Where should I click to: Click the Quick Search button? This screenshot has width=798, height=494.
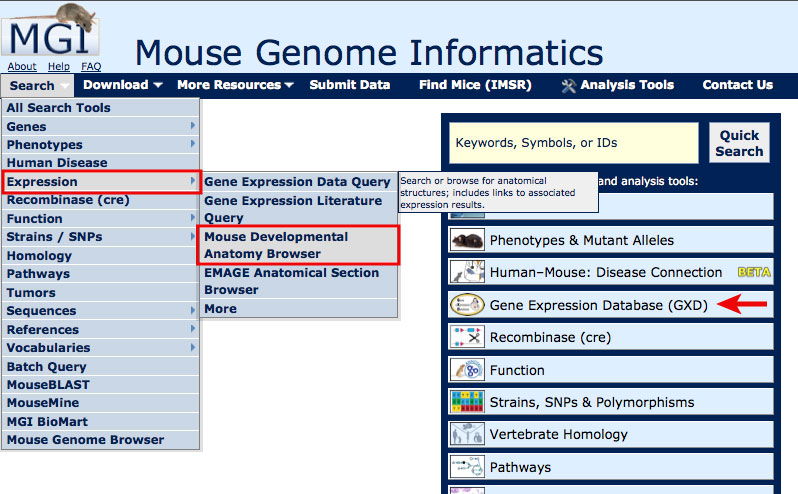[739, 143]
